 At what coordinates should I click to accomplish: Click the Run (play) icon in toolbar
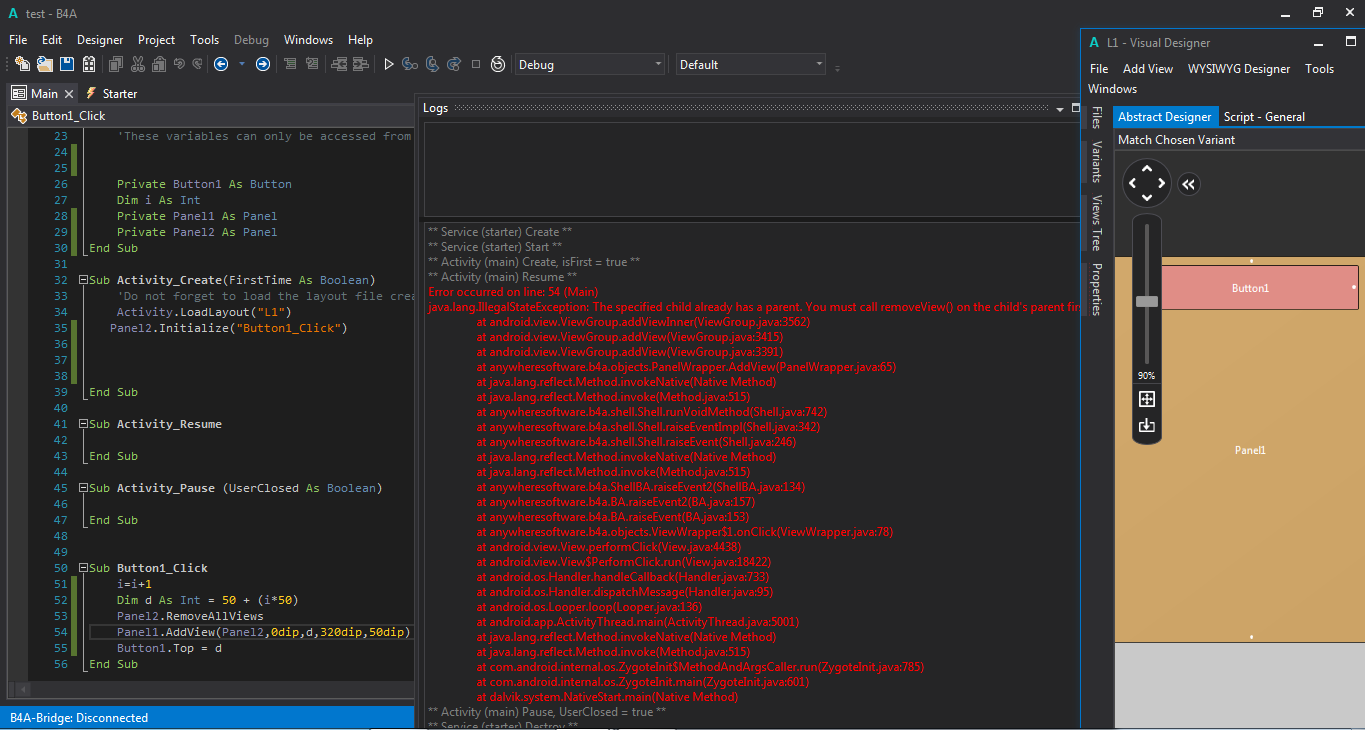389,64
